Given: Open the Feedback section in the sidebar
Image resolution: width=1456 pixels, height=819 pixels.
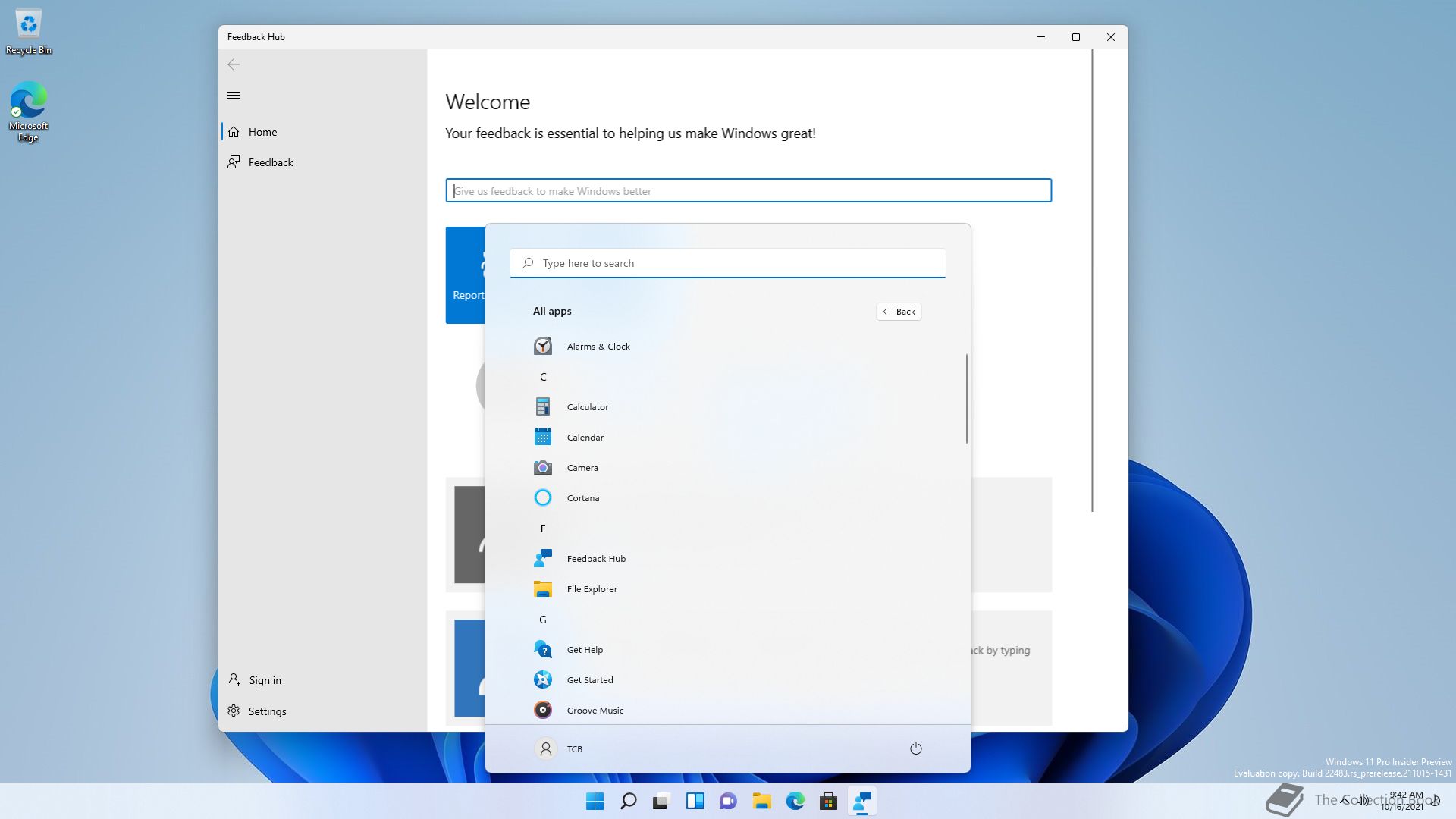Looking at the screenshot, I should (324, 162).
